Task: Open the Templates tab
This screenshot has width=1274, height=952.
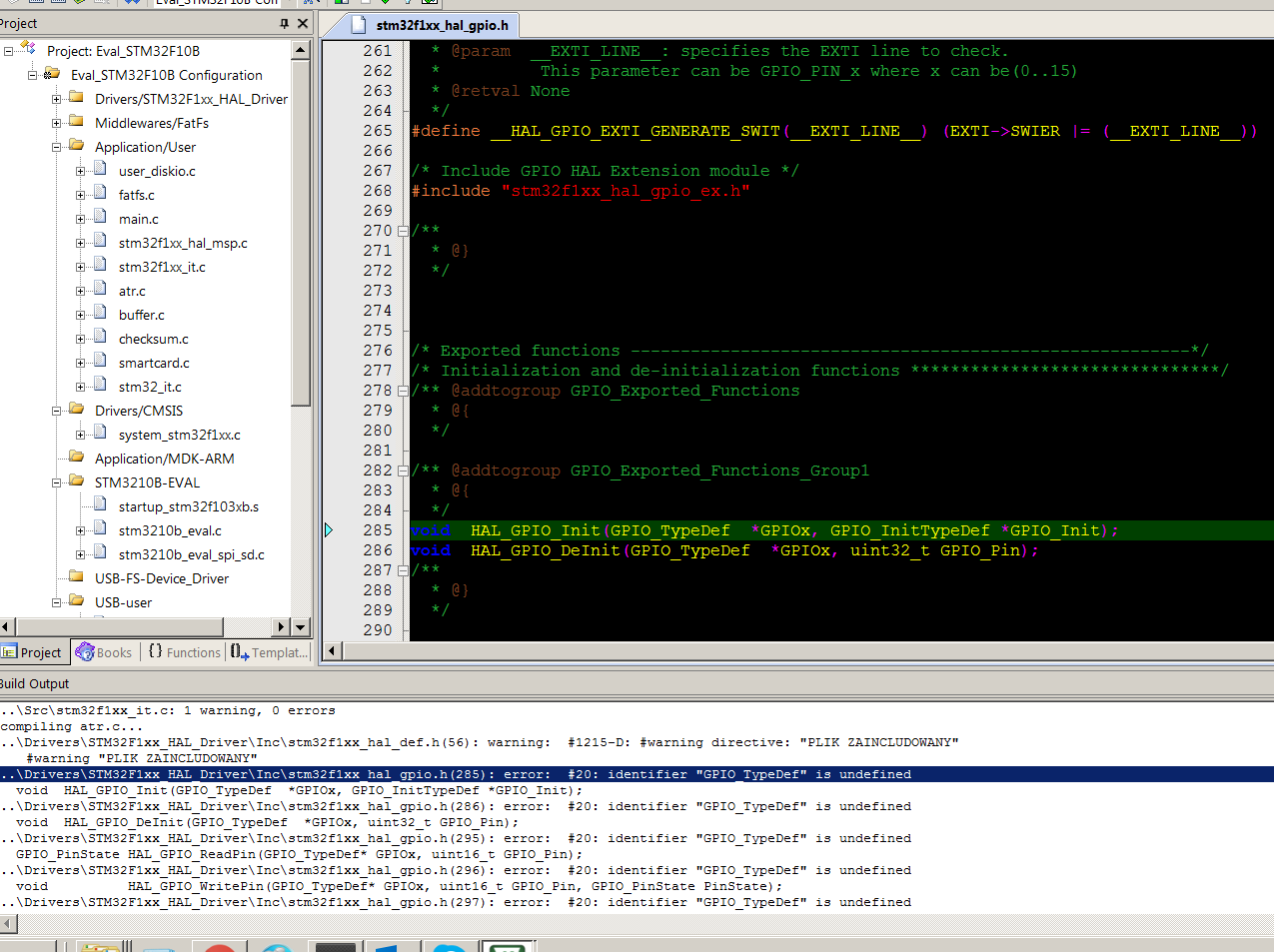Action: 269,652
